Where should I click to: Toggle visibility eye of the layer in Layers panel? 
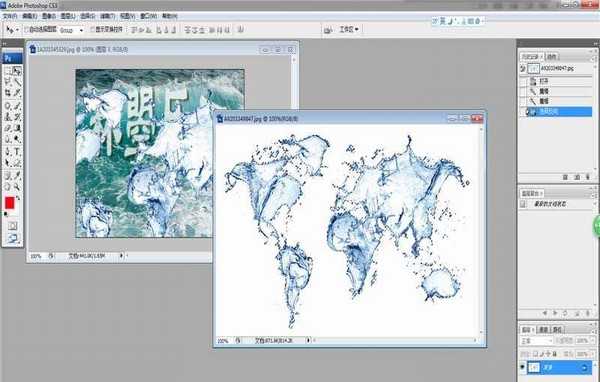[522, 367]
